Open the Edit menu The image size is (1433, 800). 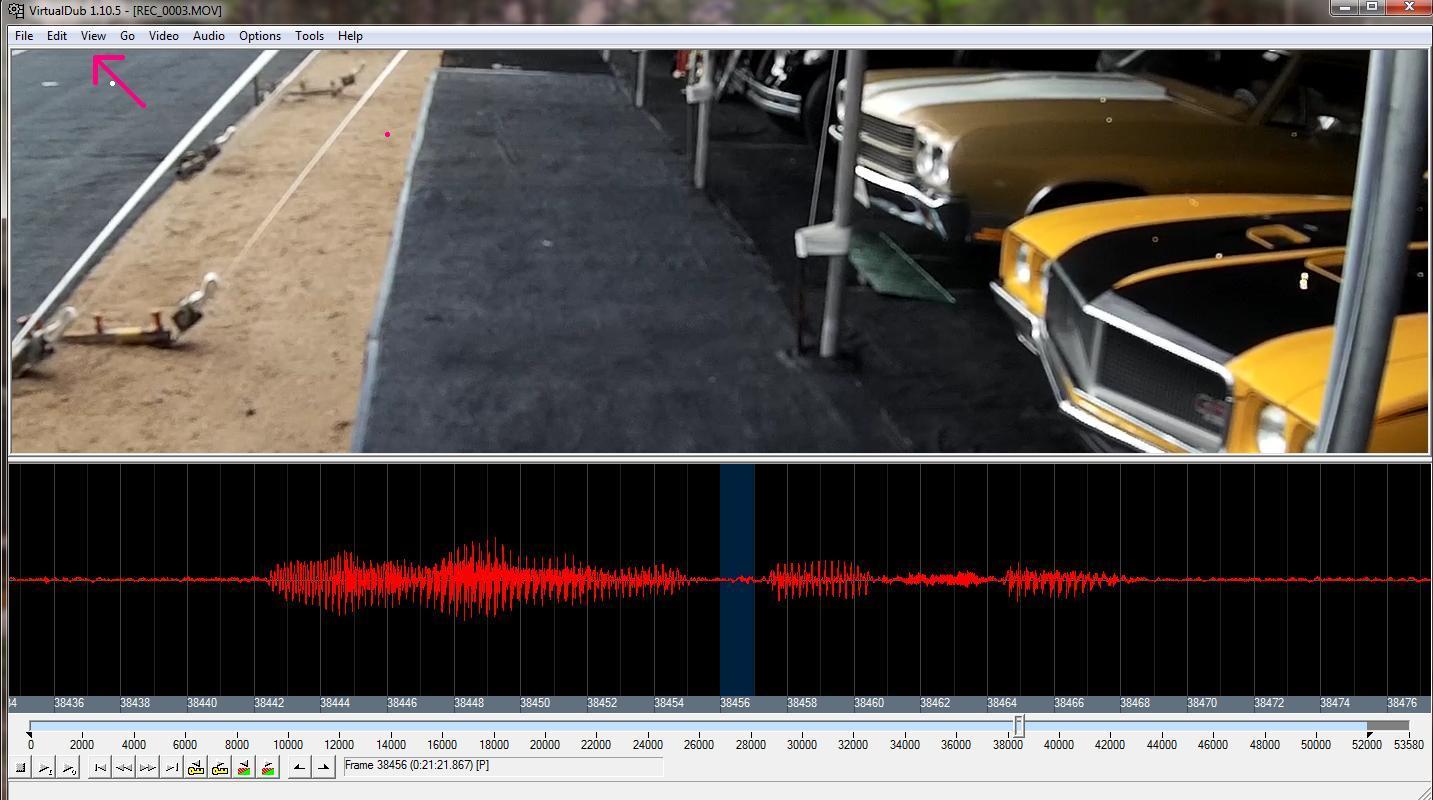pyautogui.click(x=57, y=36)
